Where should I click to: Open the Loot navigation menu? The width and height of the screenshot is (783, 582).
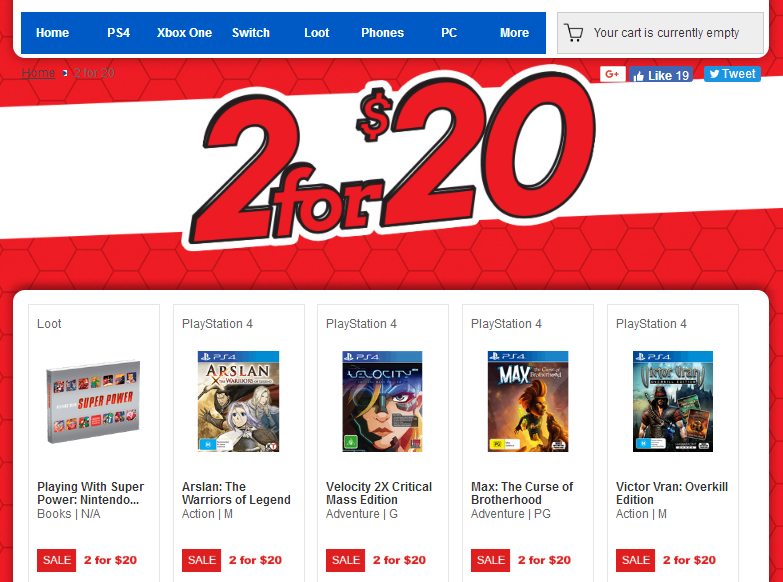tap(317, 33)
